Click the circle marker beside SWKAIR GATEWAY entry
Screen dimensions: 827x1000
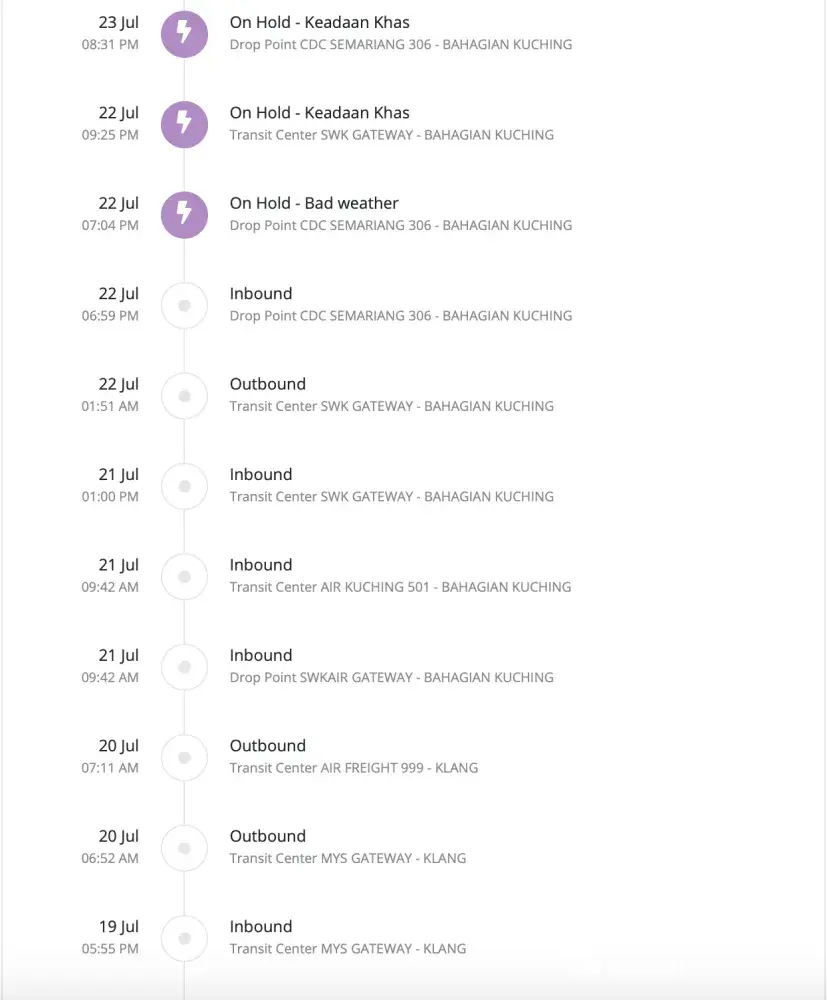184,667
